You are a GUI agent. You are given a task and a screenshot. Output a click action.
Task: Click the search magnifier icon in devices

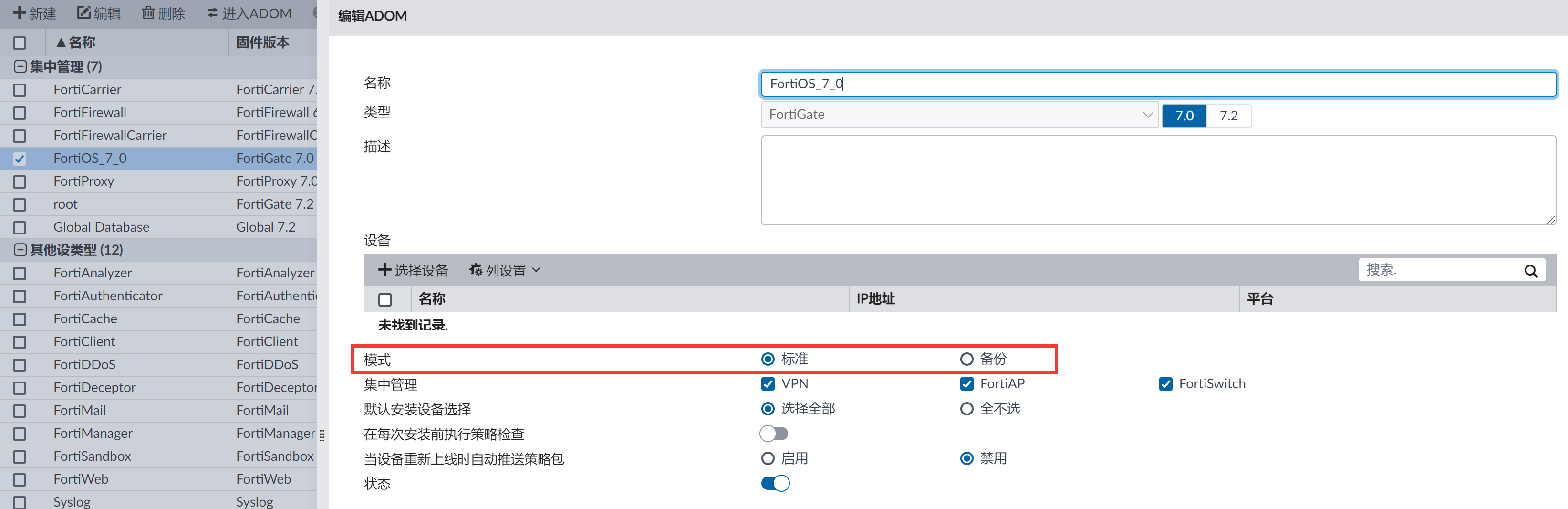click(1531, 271)
